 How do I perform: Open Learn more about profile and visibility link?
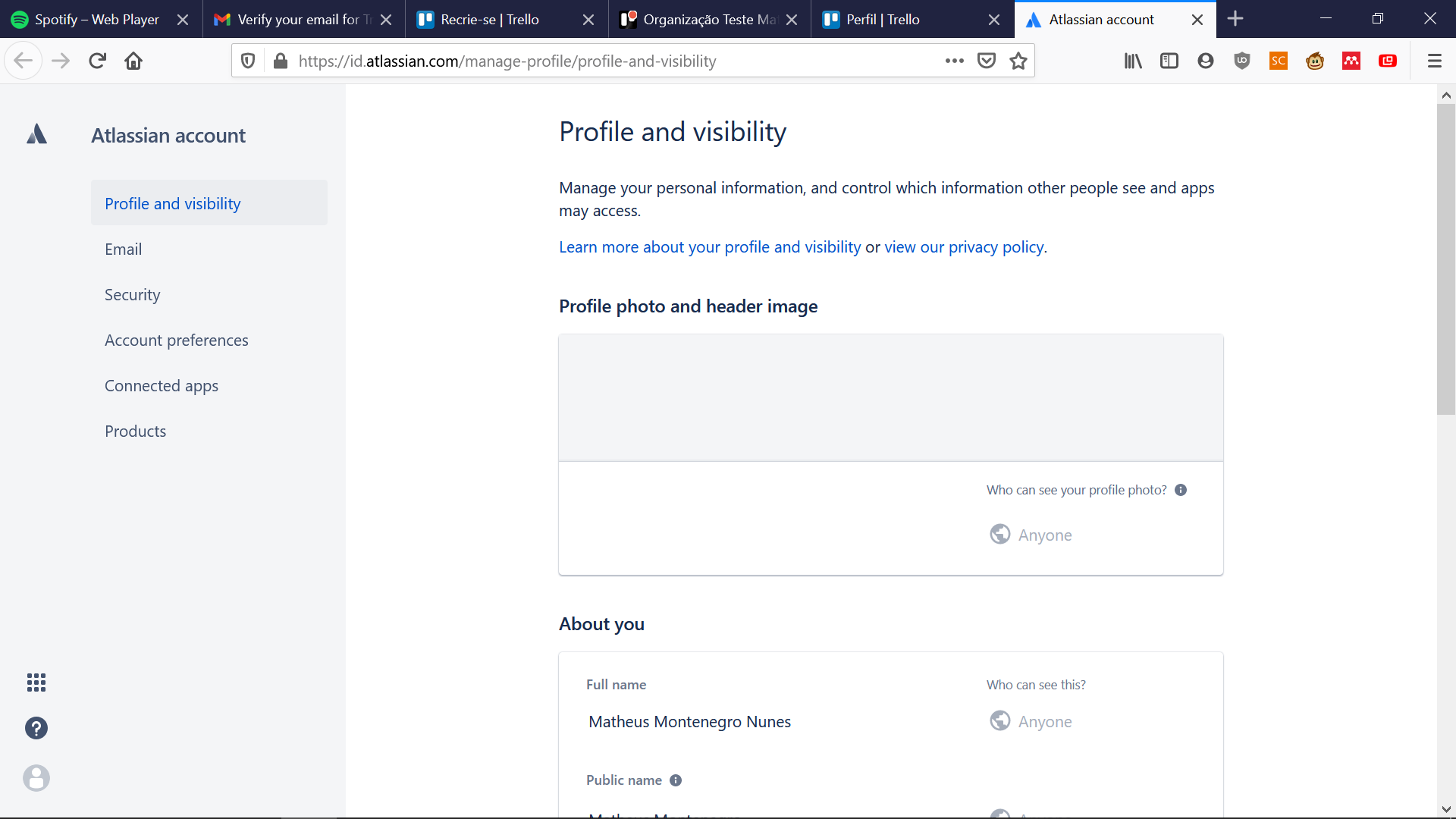point(710,247)
